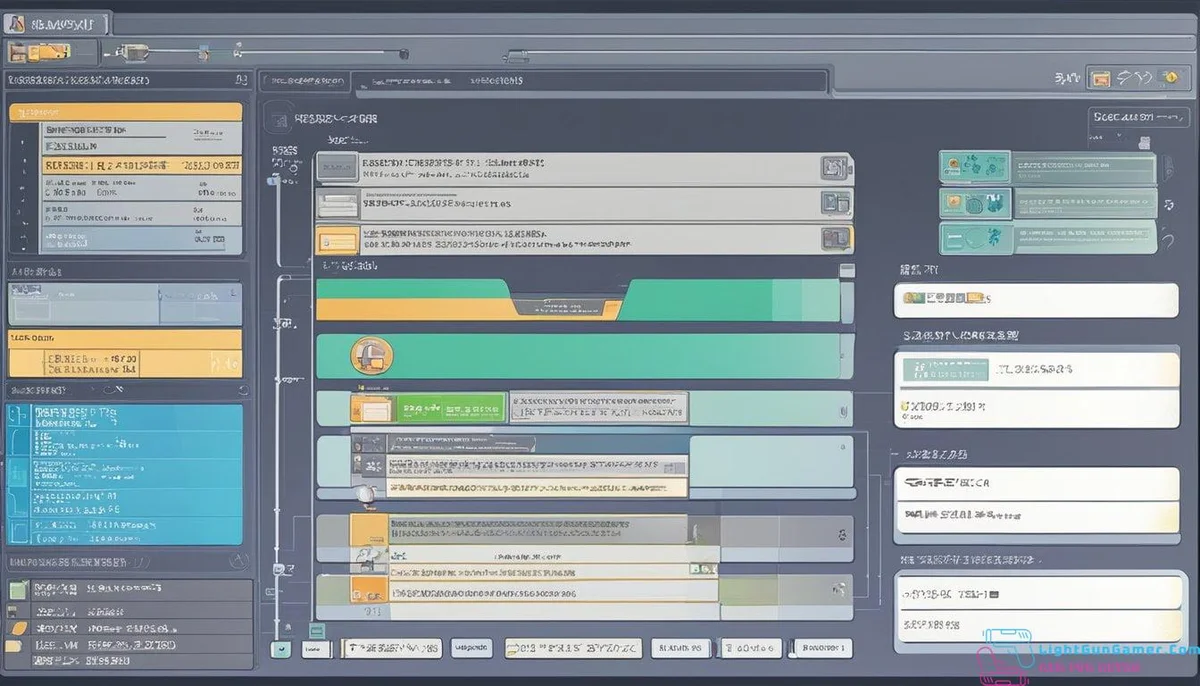Click the action icon at the end of the first list row
Screen dimensions: 1200x686
[x=835, y=168]
